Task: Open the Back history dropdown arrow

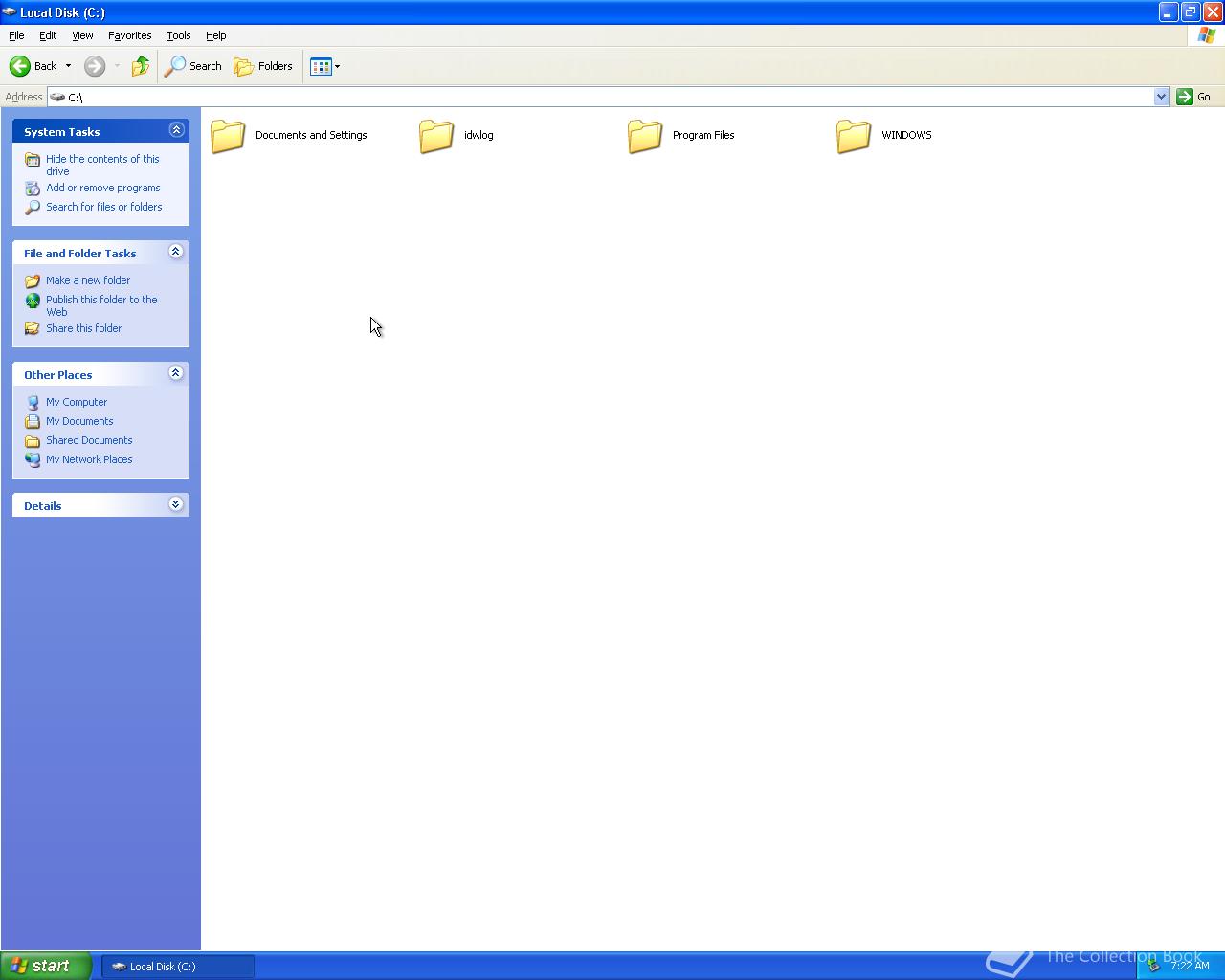Action: (68, 66)
